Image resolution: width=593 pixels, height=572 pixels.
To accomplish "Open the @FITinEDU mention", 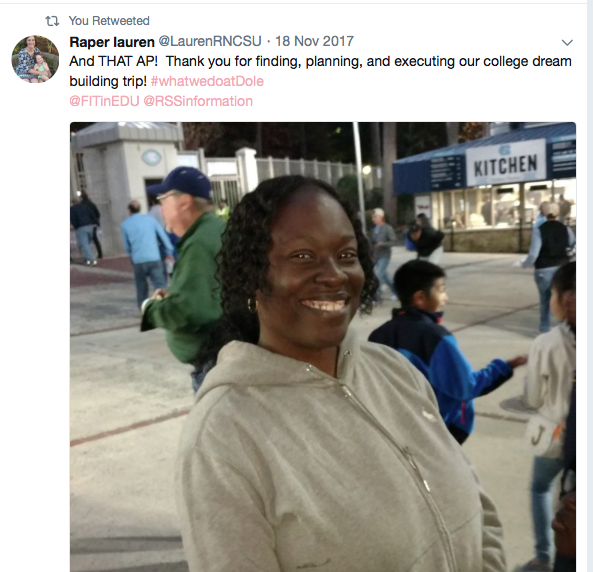I will (104, 101).
